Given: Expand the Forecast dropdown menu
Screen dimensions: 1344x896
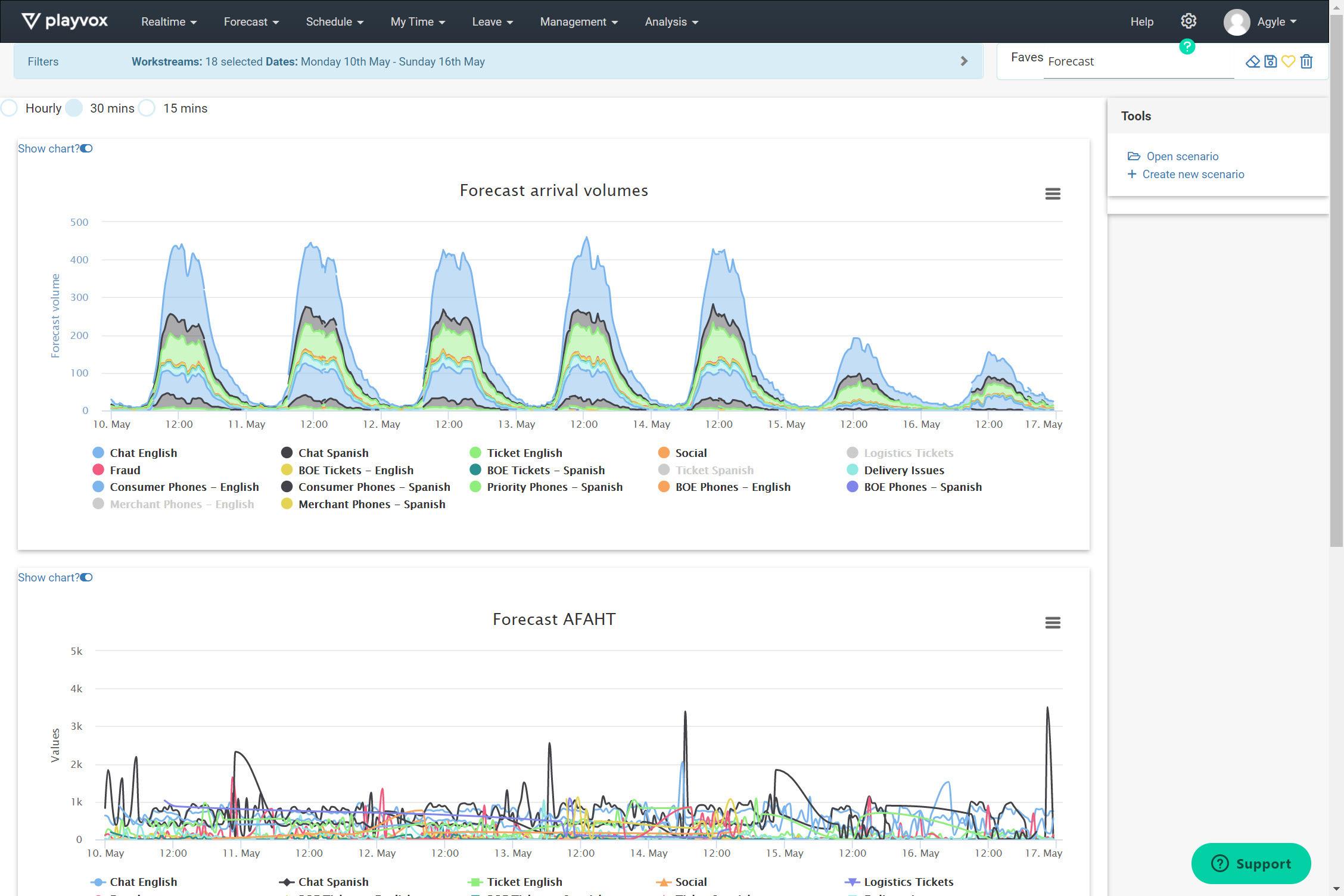Looking at the screenshot, I should [x=250, y=21].
